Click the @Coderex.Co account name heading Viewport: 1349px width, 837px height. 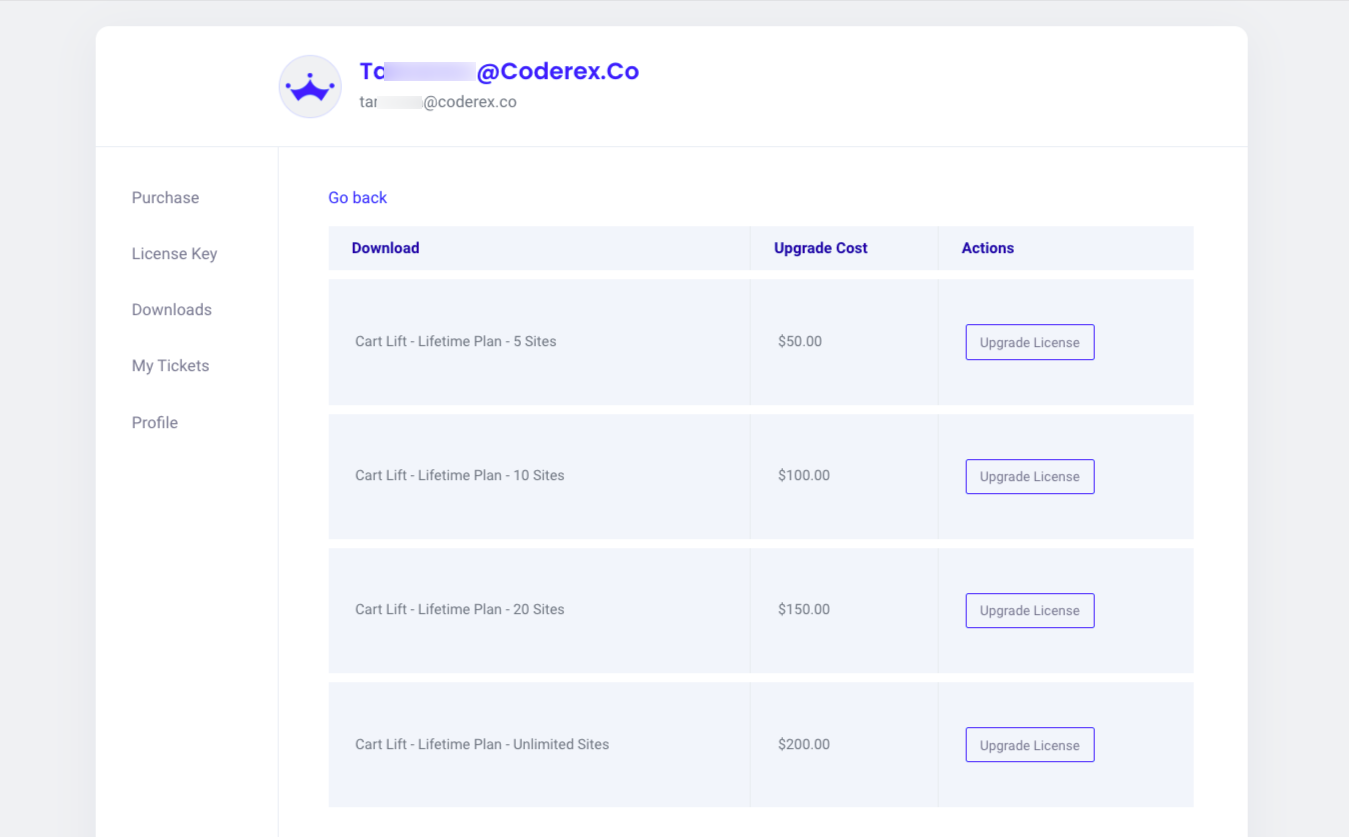[499, 71]
